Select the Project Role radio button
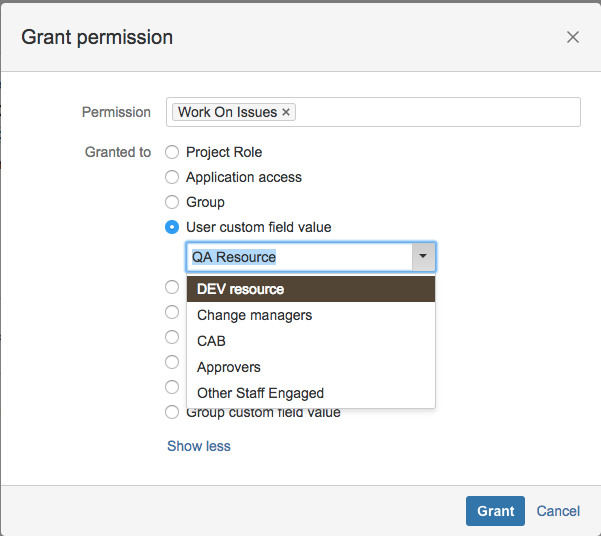Screen dimensions: 601x536 pyautogui.click(x=172, y=152)
